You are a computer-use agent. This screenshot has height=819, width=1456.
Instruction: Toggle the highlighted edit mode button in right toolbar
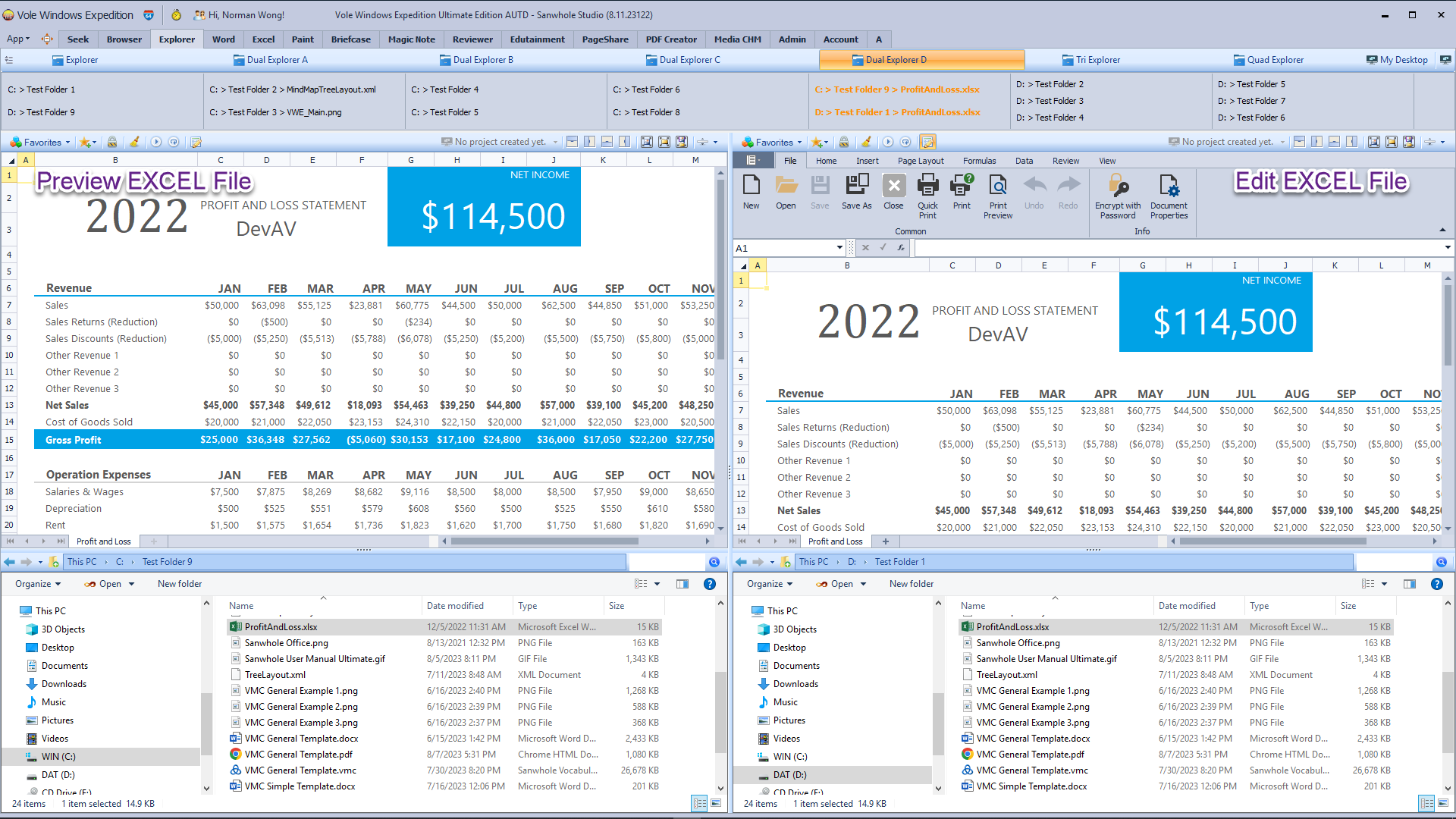927,142
